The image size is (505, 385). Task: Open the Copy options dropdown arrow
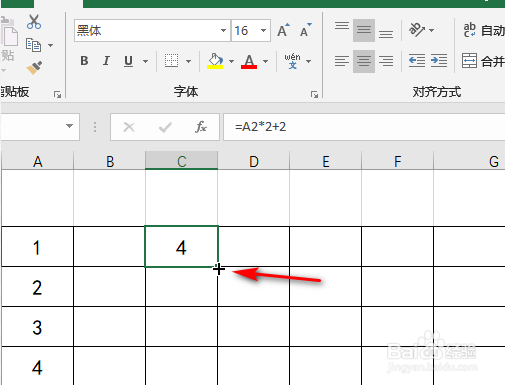tap(50, 45)
